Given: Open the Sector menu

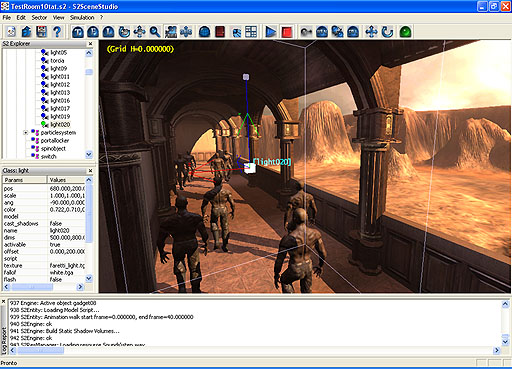Looking at the screenshot, I should tap(39, 17).
